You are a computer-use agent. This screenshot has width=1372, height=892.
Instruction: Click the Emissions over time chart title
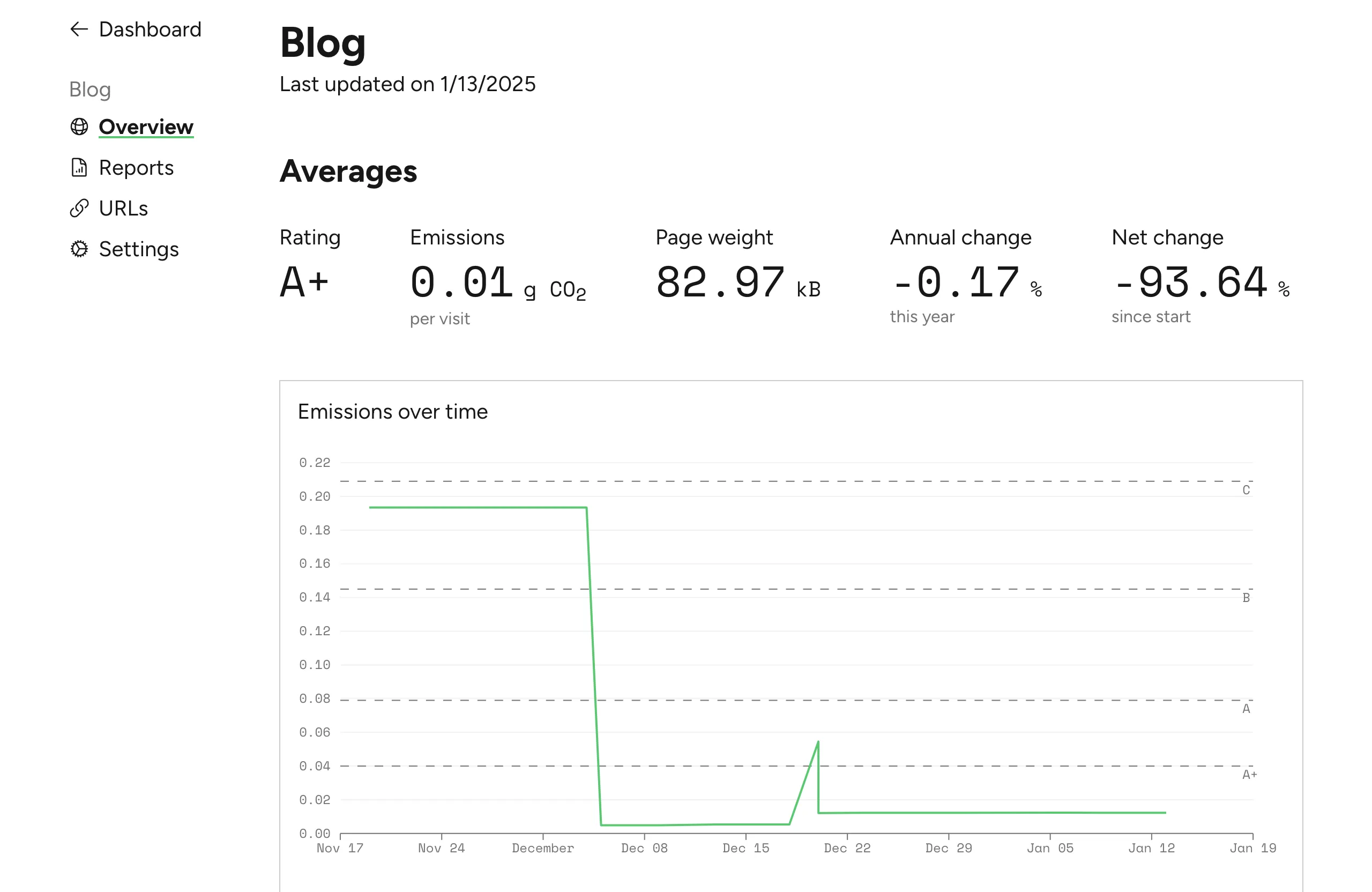393,412
